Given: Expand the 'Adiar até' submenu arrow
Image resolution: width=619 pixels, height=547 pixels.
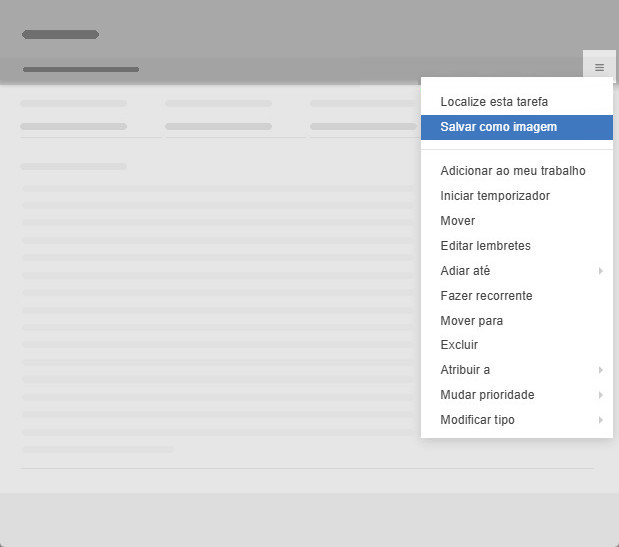Looking at the screenshot, I should pos(600,271).
